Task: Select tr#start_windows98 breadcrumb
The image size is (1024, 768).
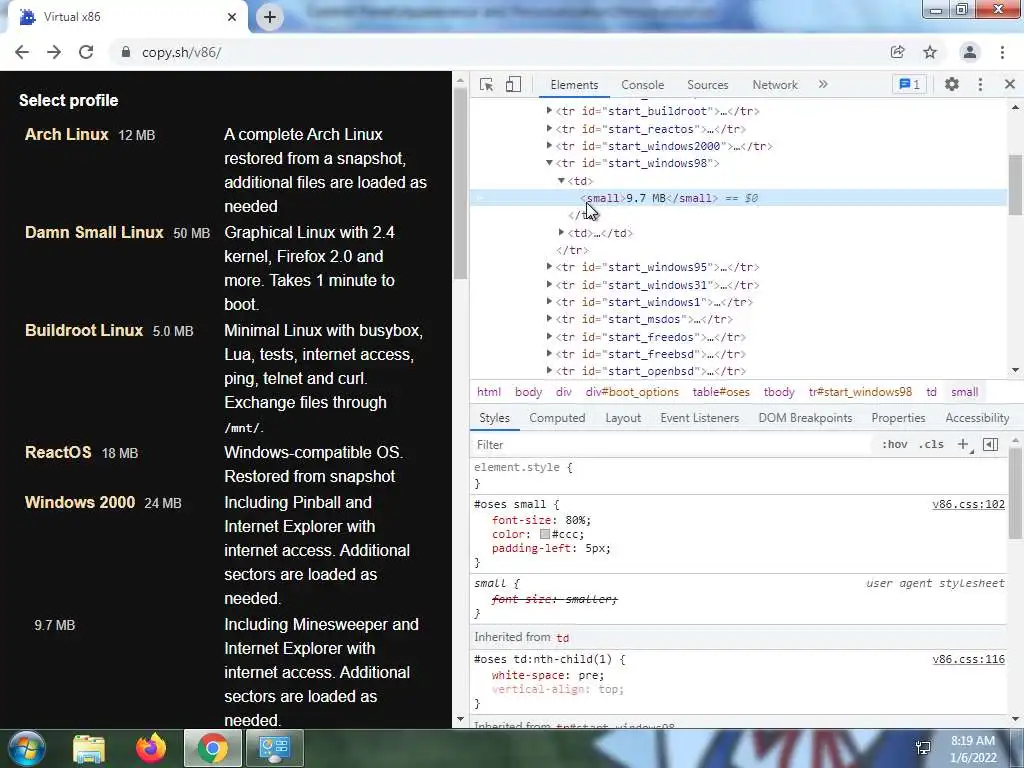Action: 860,392
